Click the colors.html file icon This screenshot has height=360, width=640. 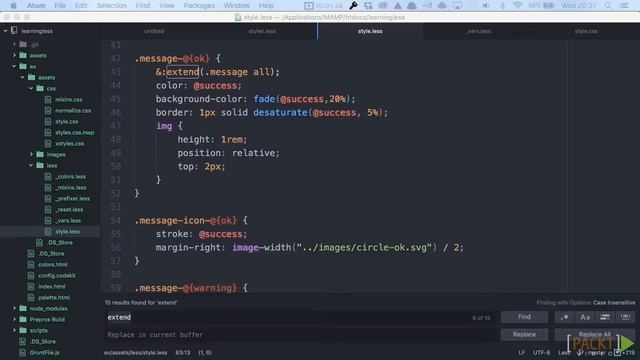31,264
